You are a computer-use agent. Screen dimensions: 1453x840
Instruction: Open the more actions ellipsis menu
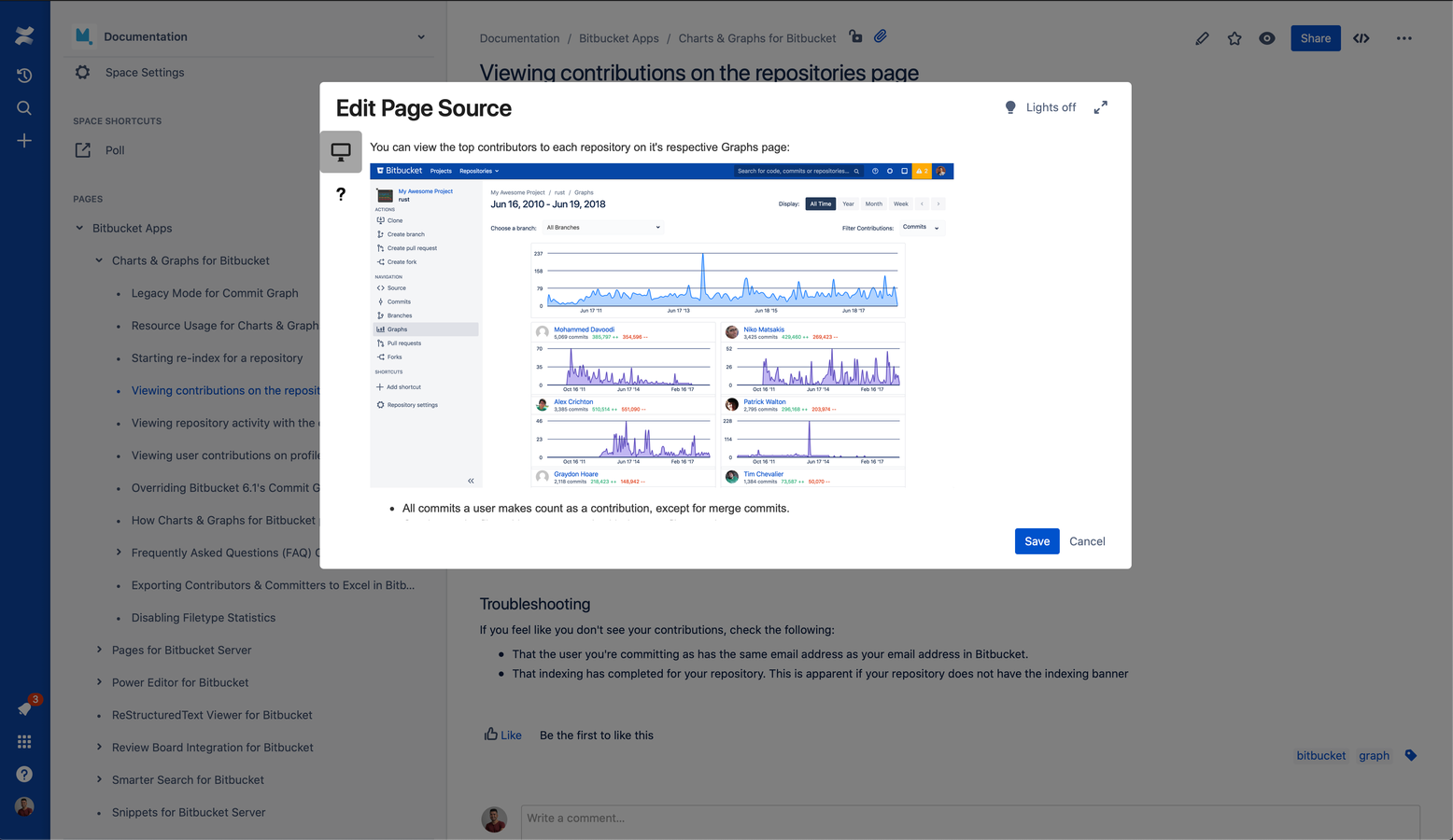1404,38
